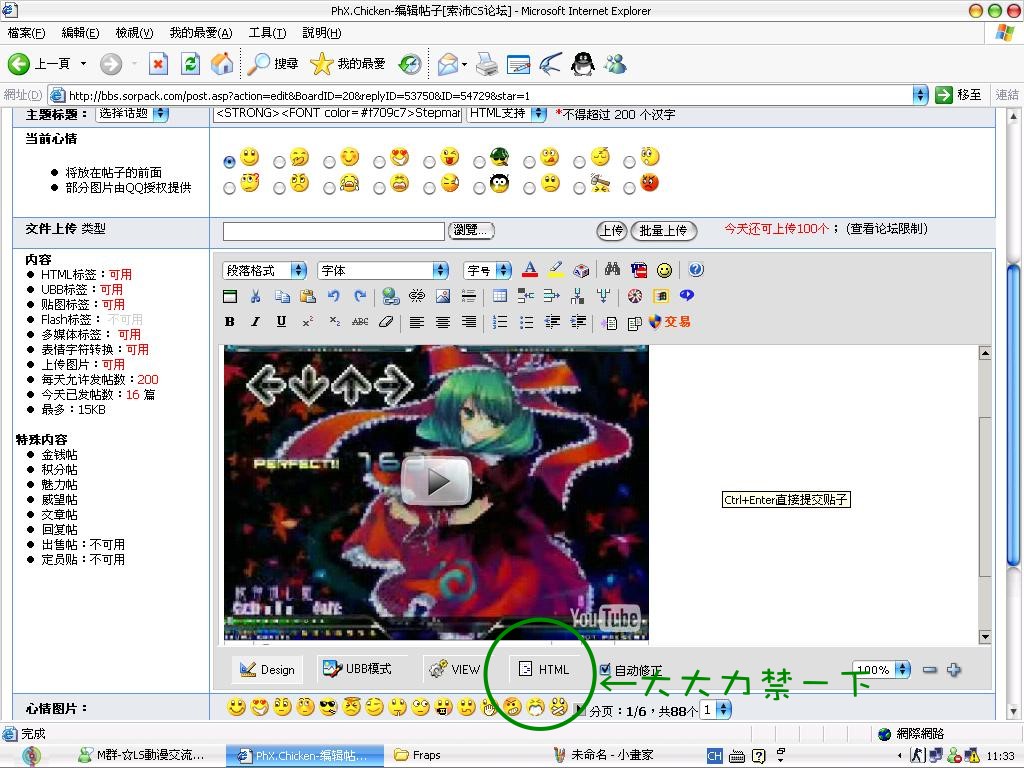Select the first smiley mood radio button

click(x=230, y=161)
